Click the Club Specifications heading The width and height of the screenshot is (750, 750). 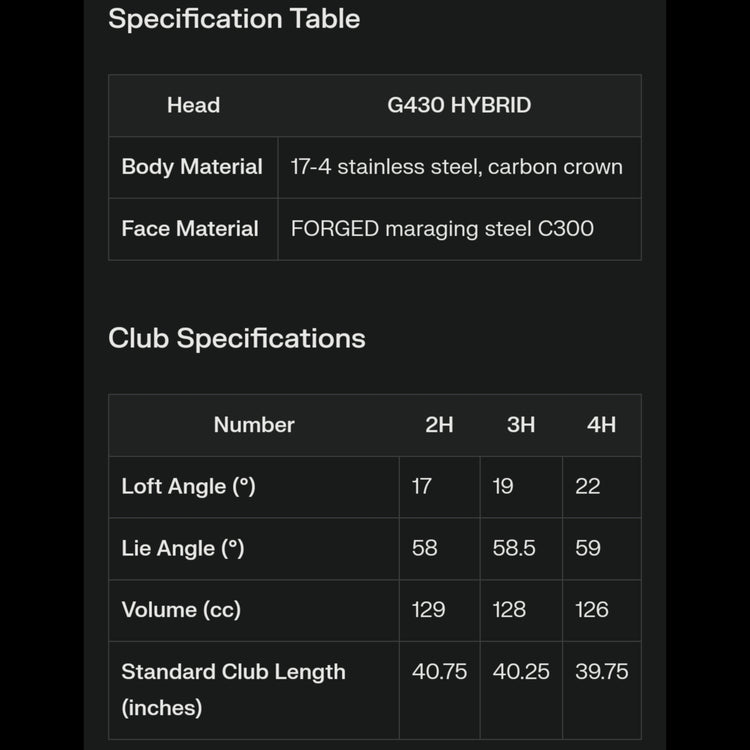(x=237, y=338)
